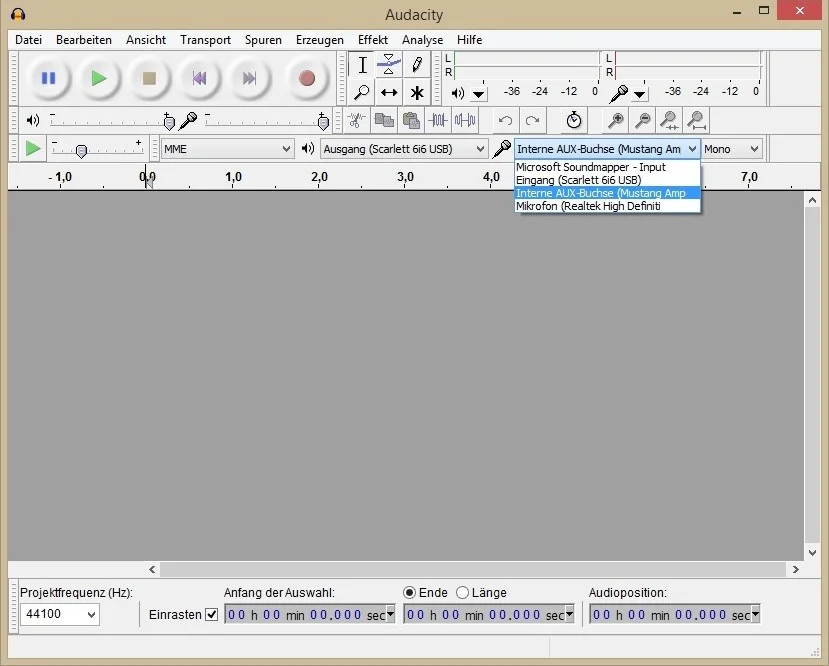
Task: Enable the Einrasten checkbox
Action: point(213,614)
